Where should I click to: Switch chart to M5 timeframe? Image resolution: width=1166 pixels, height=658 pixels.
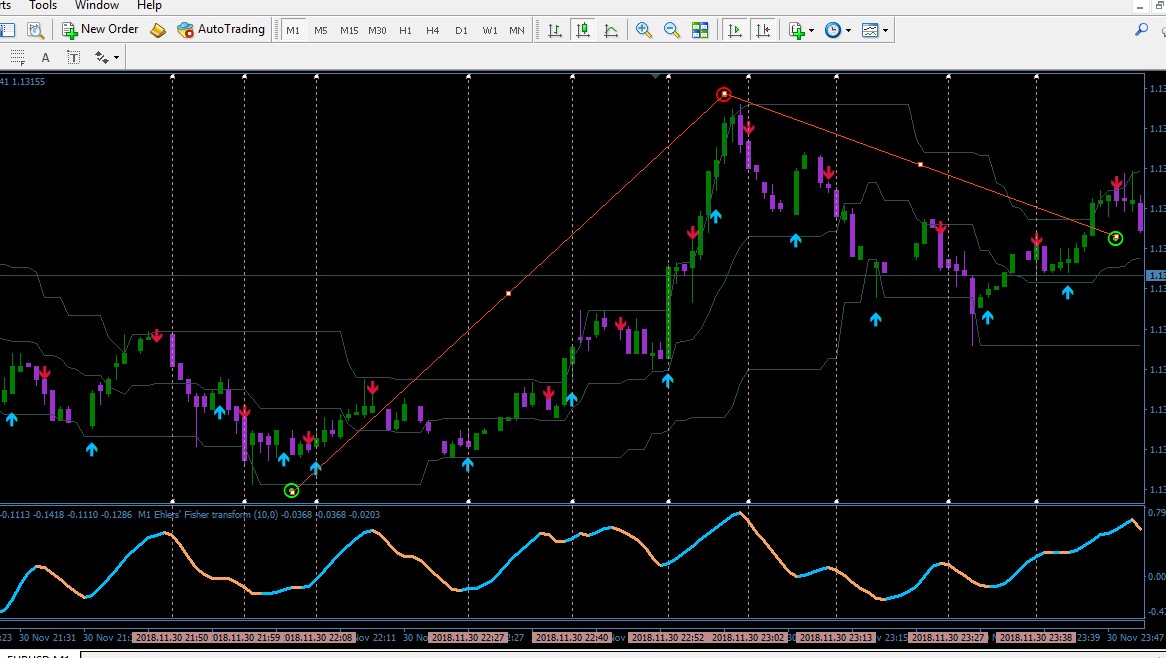click(321, 30)
